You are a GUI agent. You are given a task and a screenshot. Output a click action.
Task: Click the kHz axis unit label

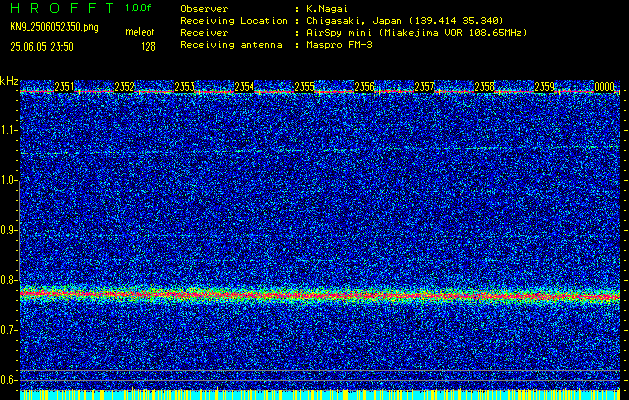pos(9,81)
